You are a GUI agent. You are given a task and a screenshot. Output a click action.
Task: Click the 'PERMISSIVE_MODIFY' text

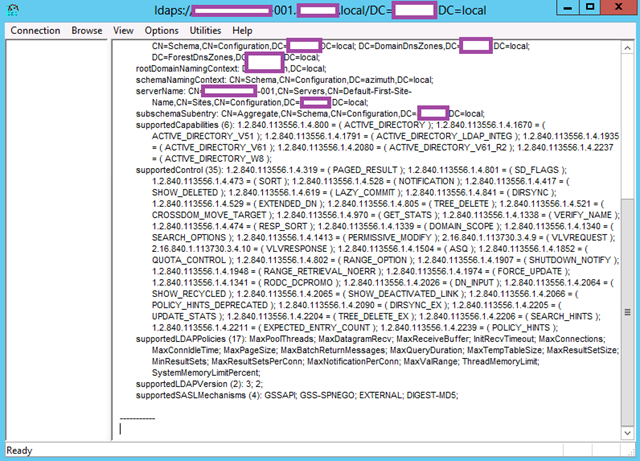click(x=389, y=237)
